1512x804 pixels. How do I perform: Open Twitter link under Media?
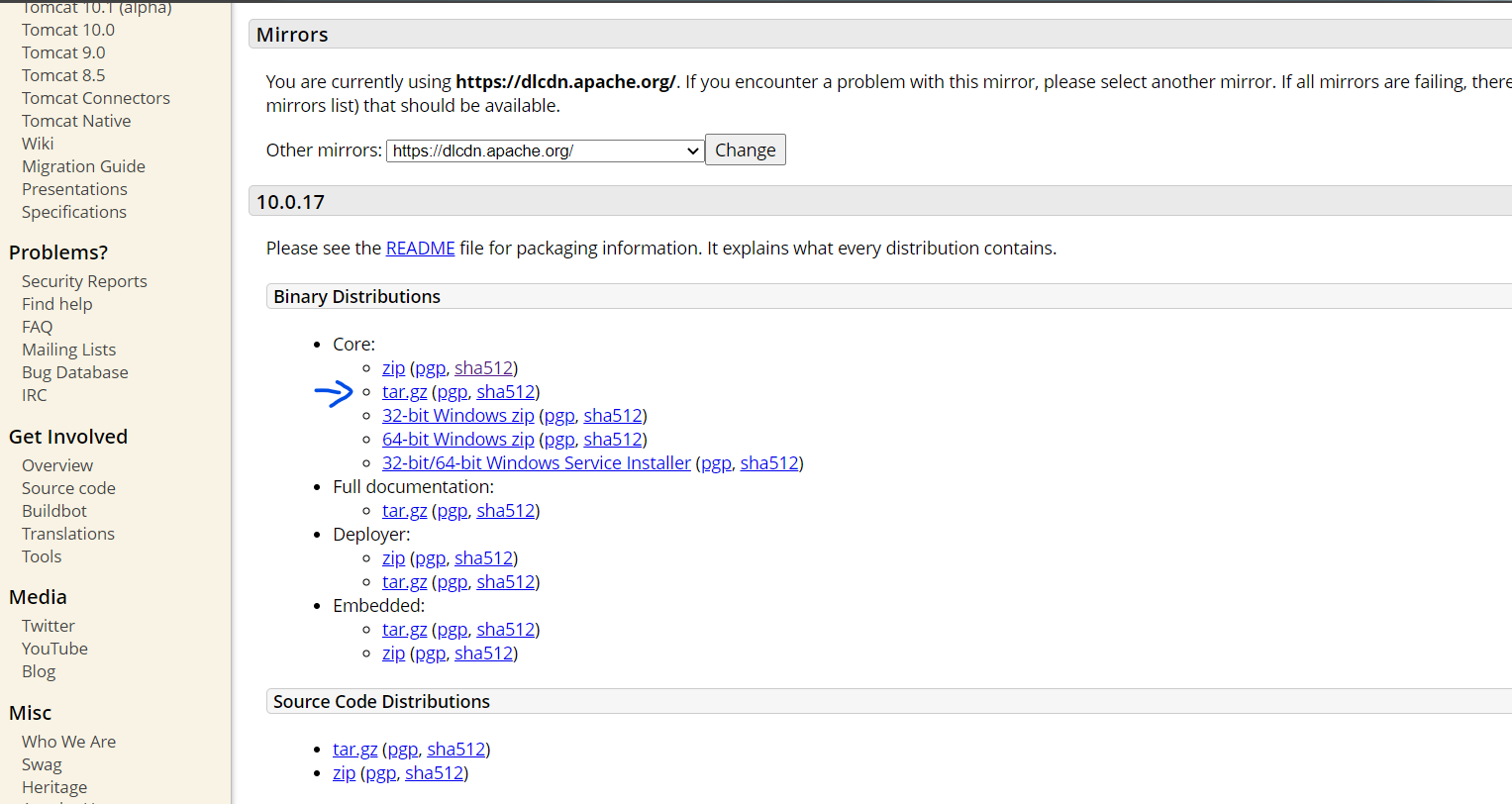tap(49, 626)
